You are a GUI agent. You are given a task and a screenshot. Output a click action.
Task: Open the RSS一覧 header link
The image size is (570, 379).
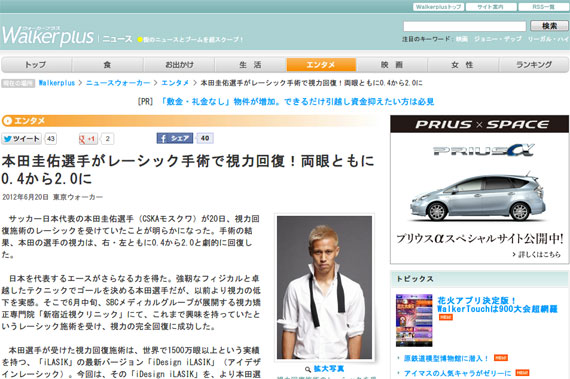[x=543, y=7]
